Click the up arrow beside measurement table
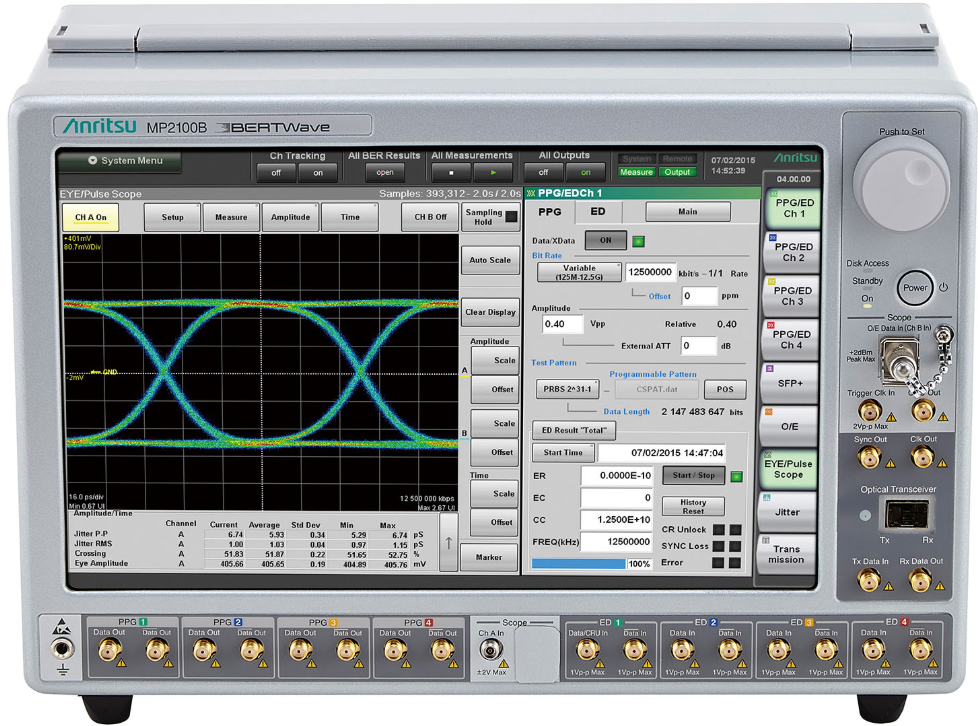 tap(449, 543)
